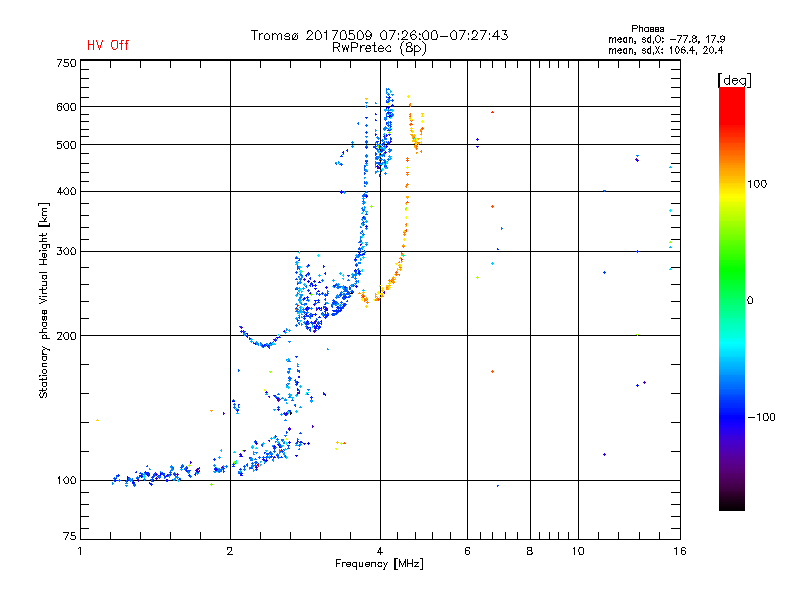Click the 'mean, sd,O: -77.8, 17.9' line
This screenshot has height=600, width=800.
click(x=666, y=39)
